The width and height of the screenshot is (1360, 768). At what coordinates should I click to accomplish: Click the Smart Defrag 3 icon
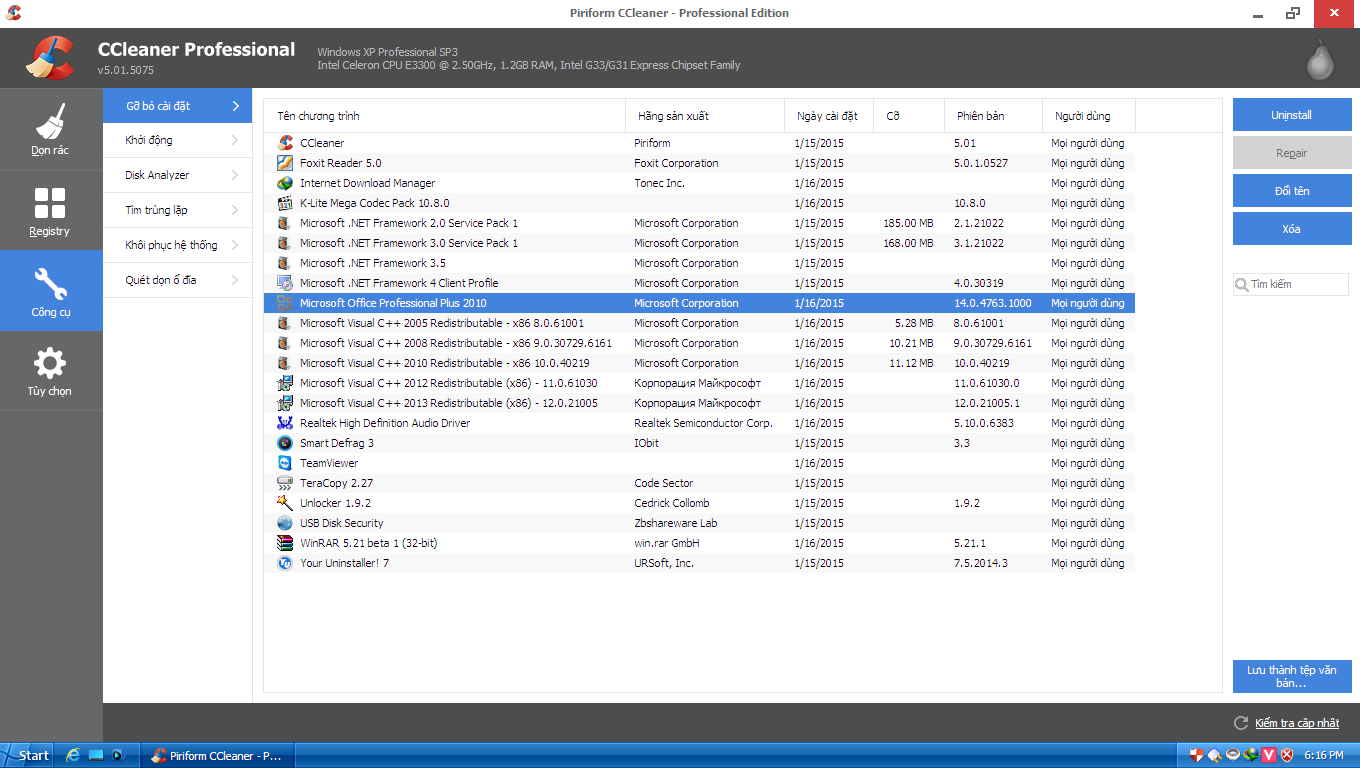click(285, 443)
